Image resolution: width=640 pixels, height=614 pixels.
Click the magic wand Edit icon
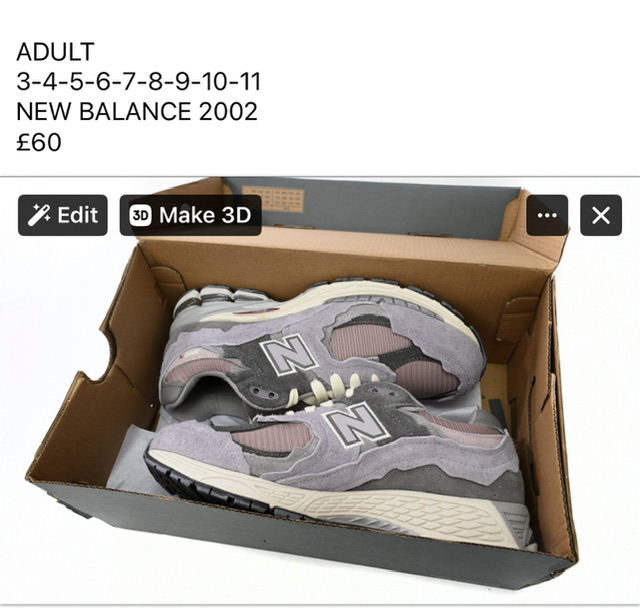coord(39,215)
